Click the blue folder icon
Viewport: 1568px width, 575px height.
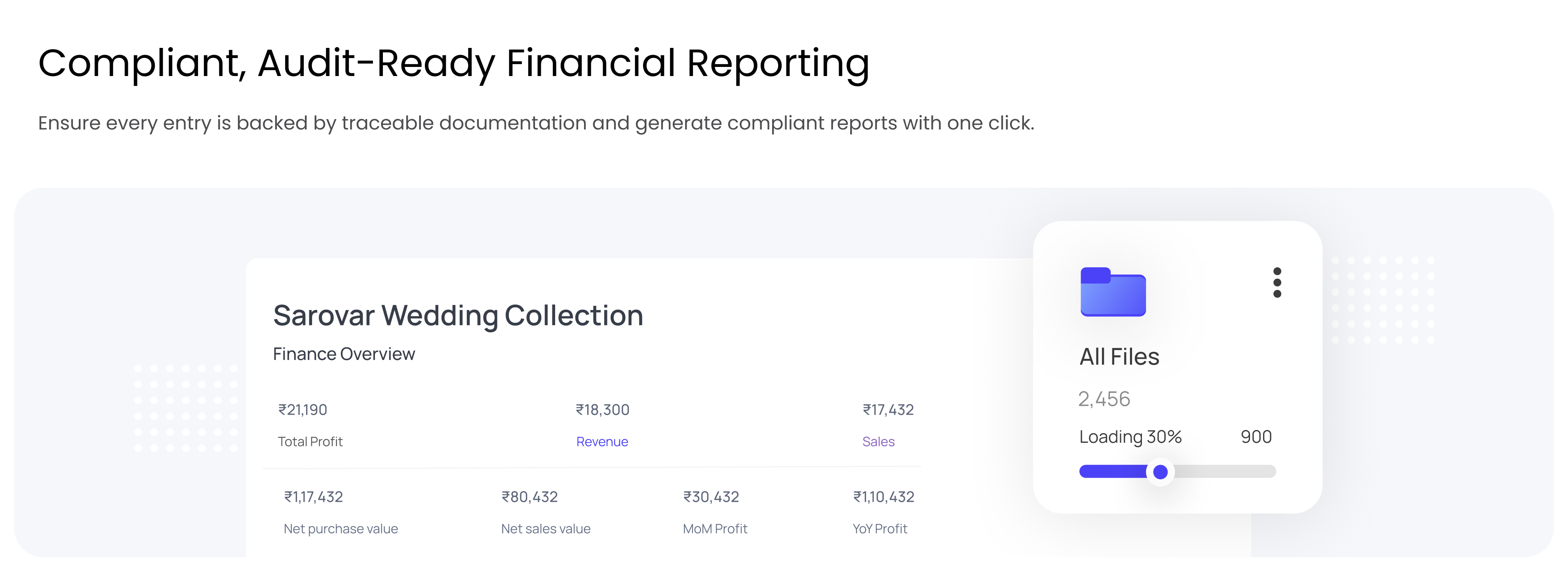tap(1113, 292)
